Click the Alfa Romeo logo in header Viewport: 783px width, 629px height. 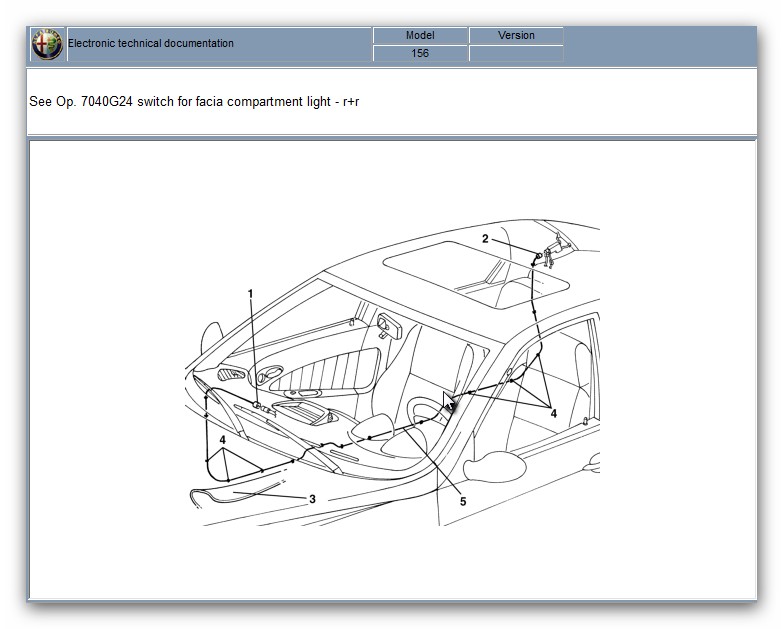click(47, 44)
